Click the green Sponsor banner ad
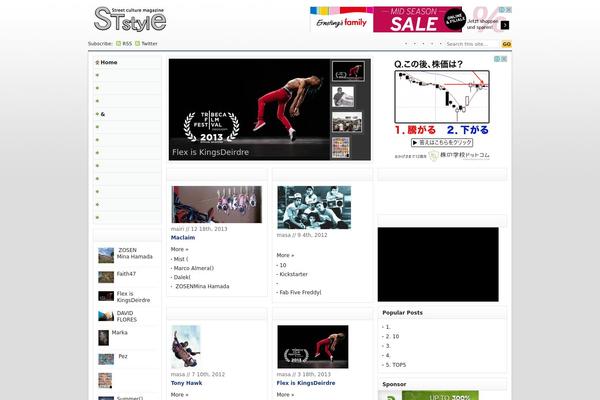 [429, 395]
